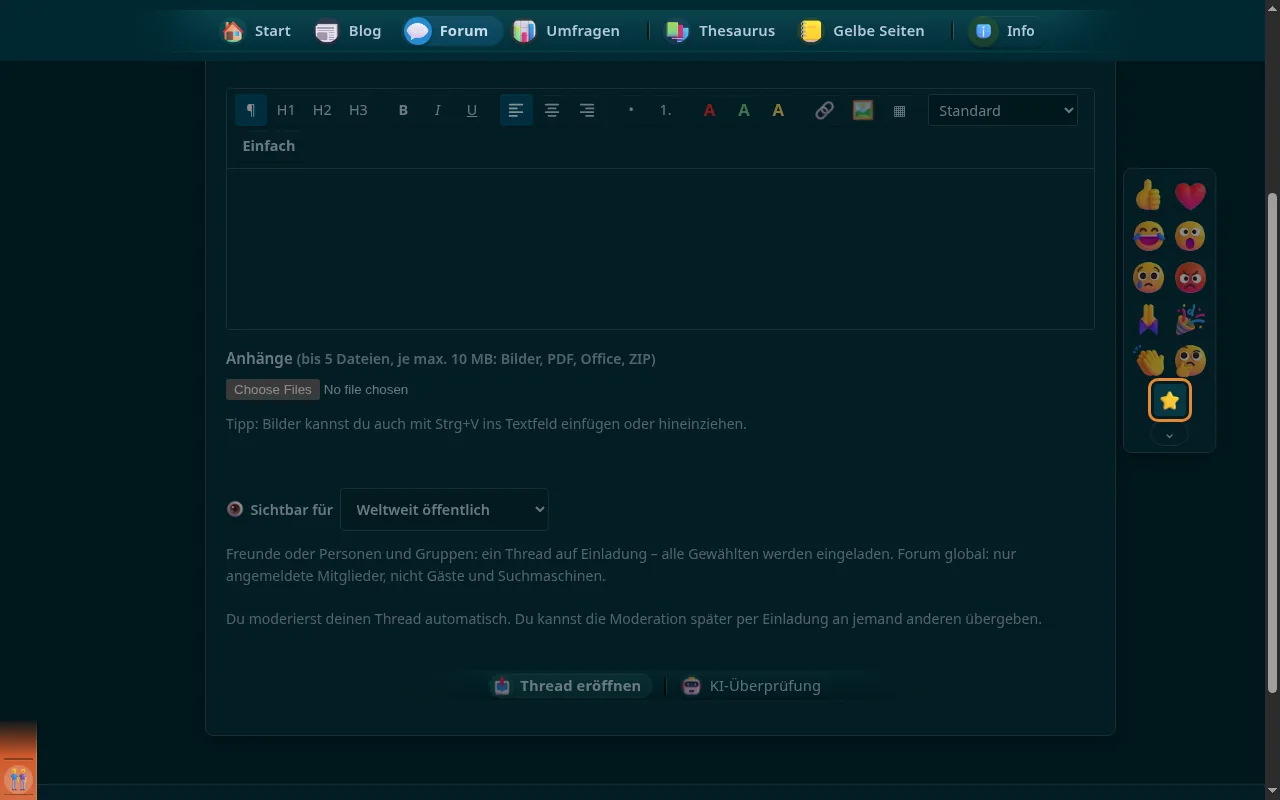Open the Start menu item
Screen dimensions: 1280x800
pos(256,31)
